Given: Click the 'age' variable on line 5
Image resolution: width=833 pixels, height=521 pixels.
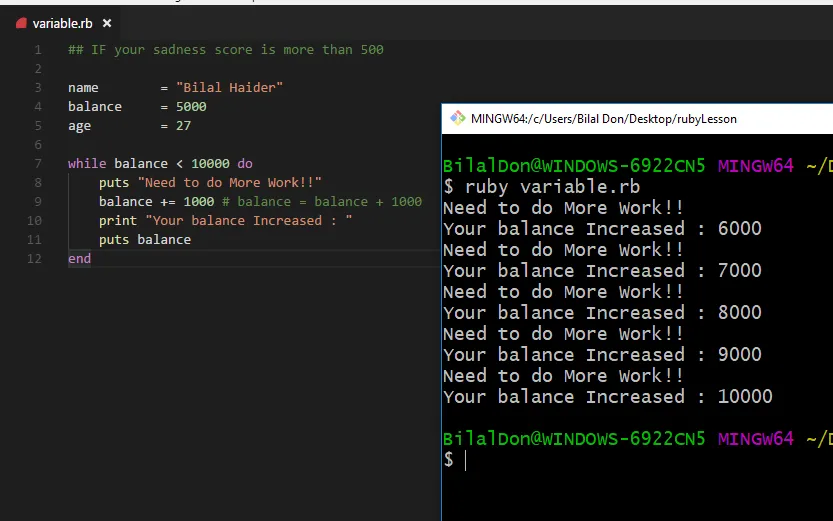Looking at the screenshot, I should click(80, 126).
